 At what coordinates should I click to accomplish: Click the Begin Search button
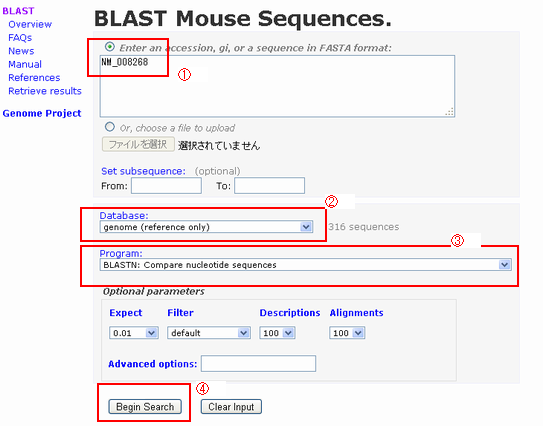pos(145,407)
